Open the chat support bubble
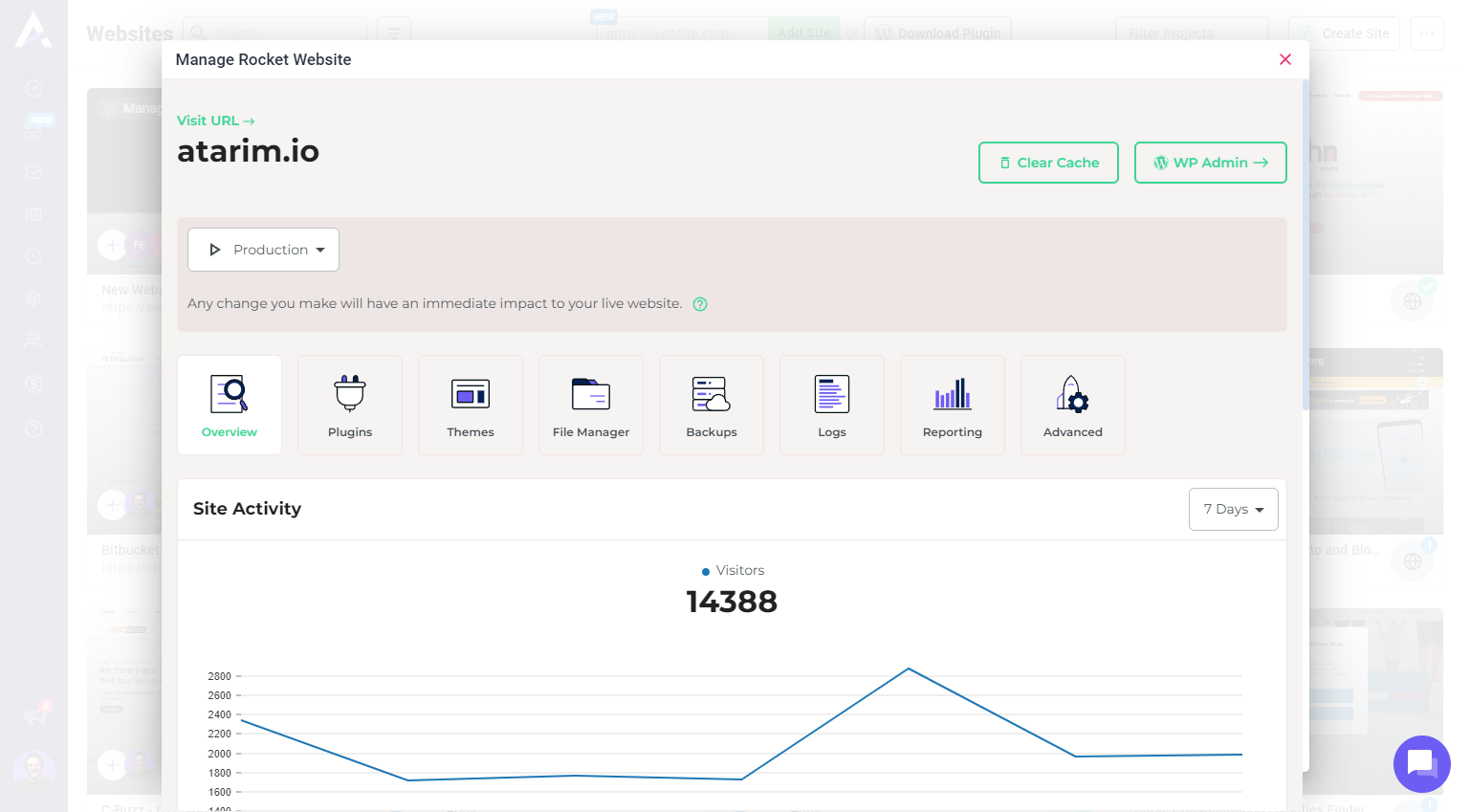The width and height of the screenshot is (1470, 812). (1421, 763)
